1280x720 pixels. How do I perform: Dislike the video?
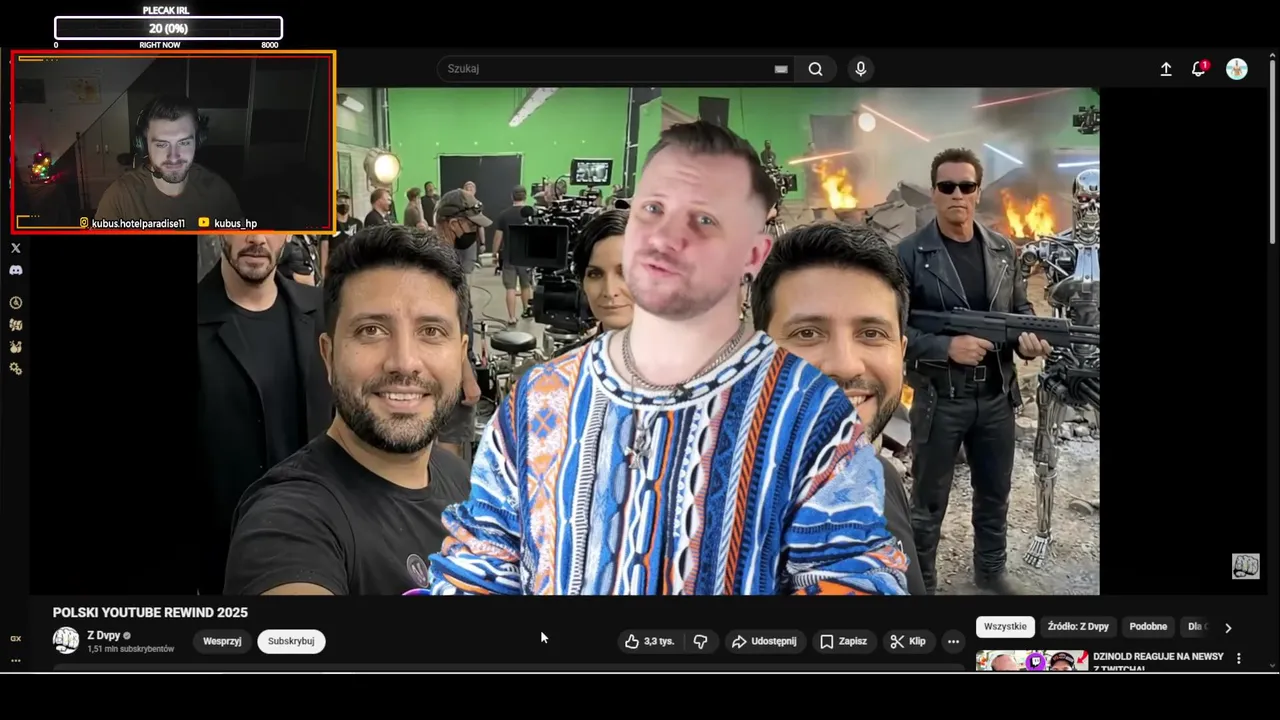tap(700, 641)
